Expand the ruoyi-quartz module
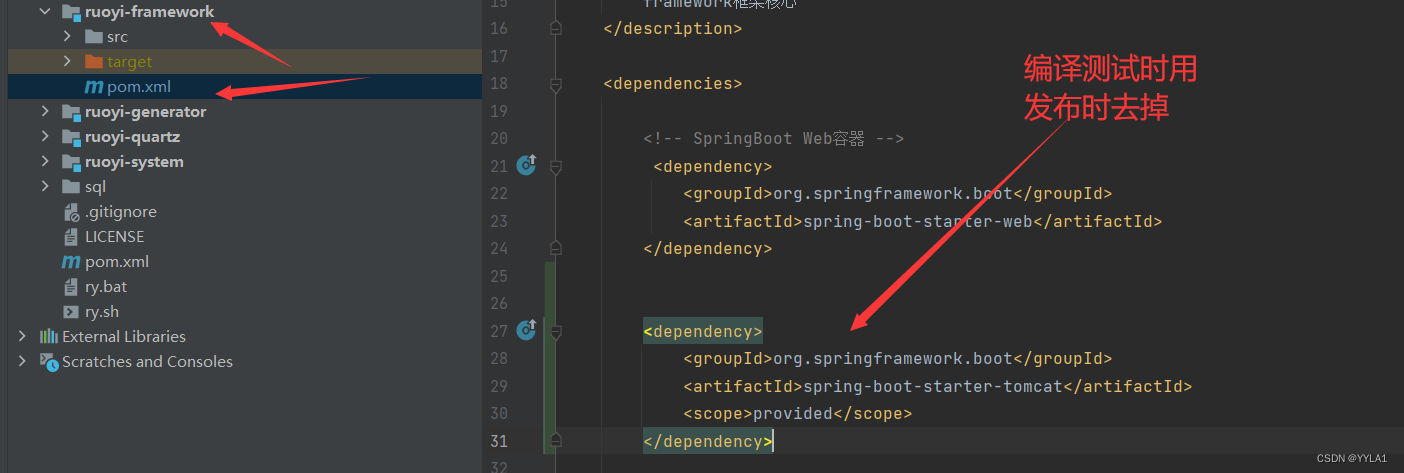This screenshot has height=473, width=1404. (x=44, y=137)
